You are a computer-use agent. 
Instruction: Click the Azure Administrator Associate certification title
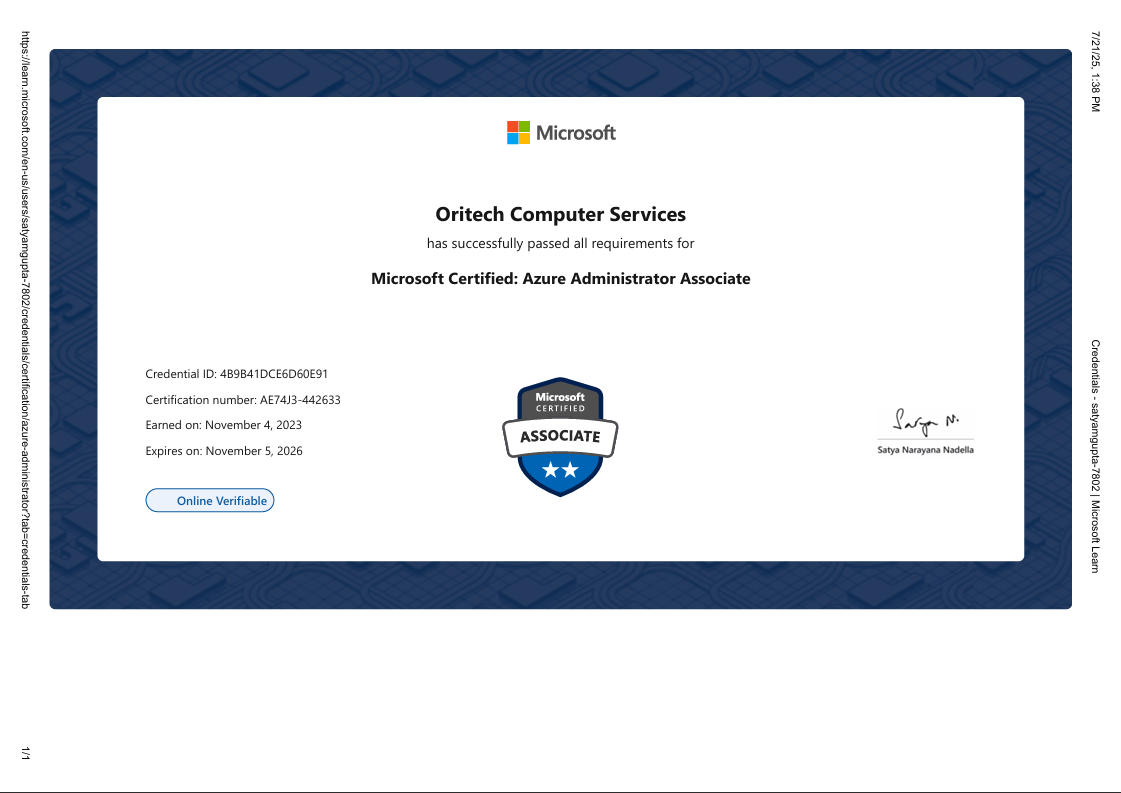[560, 279]
